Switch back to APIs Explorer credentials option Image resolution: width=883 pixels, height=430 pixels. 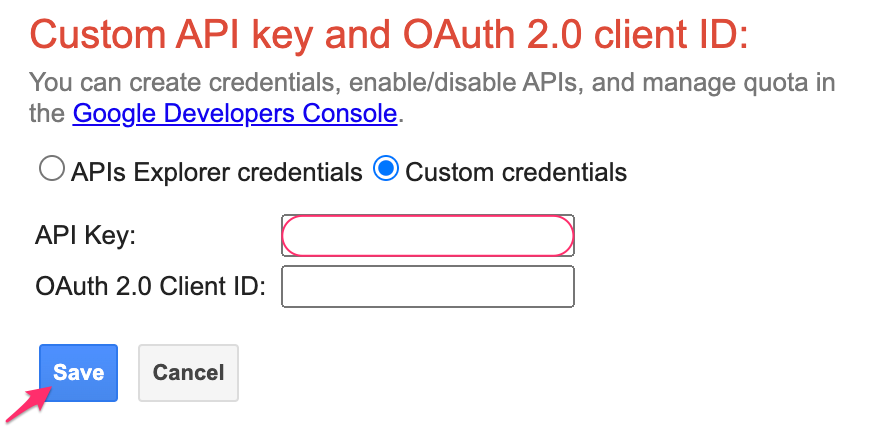(x=51, y=170)
